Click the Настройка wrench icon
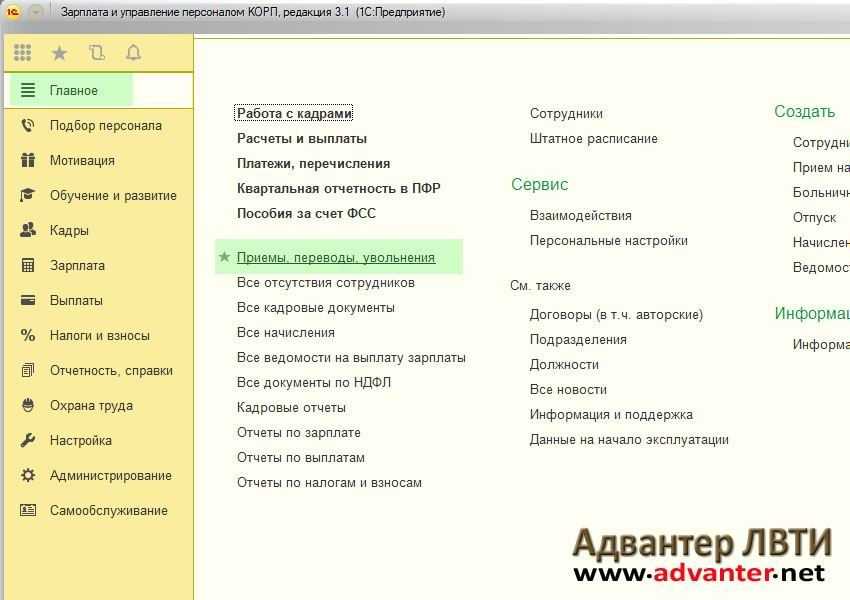Screen dimensions: 850x600 click(28, 440)
